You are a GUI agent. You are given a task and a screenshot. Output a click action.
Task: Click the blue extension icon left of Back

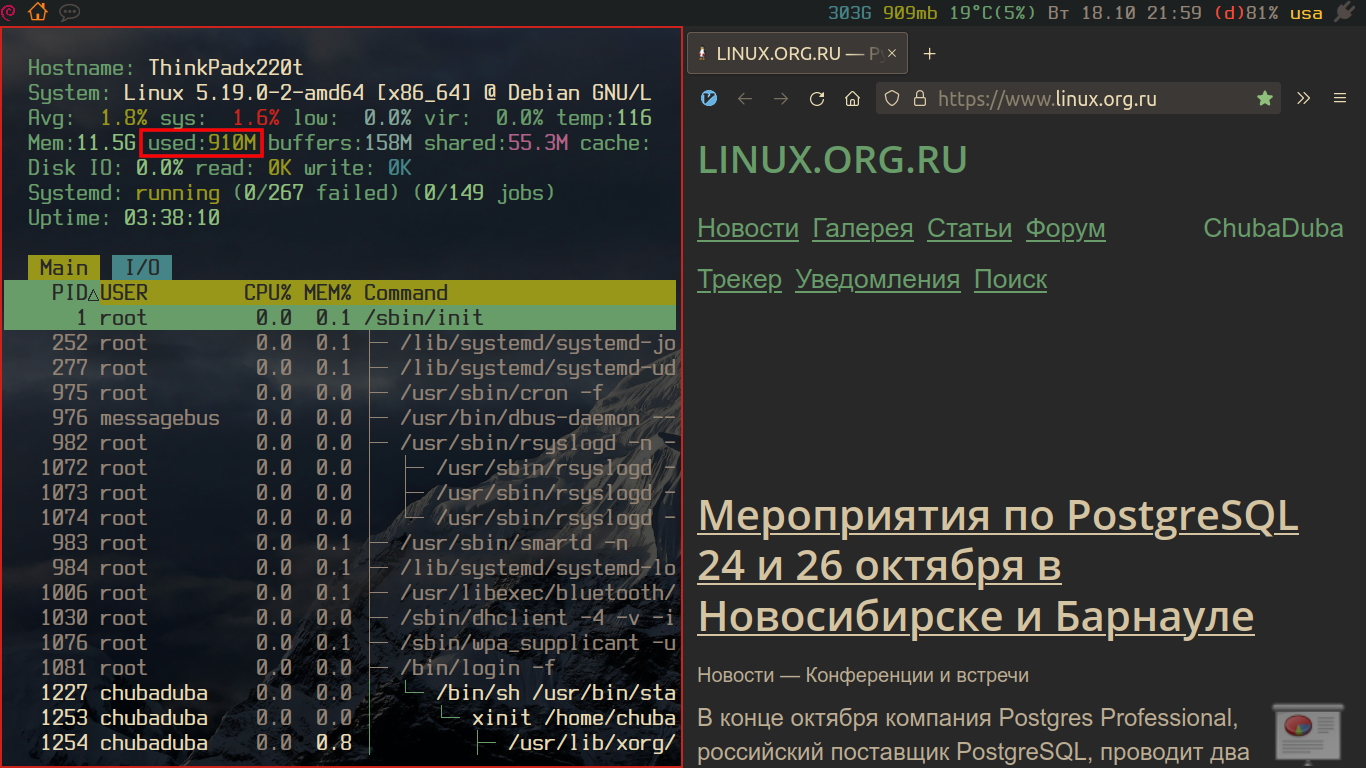tap(710, 98)
